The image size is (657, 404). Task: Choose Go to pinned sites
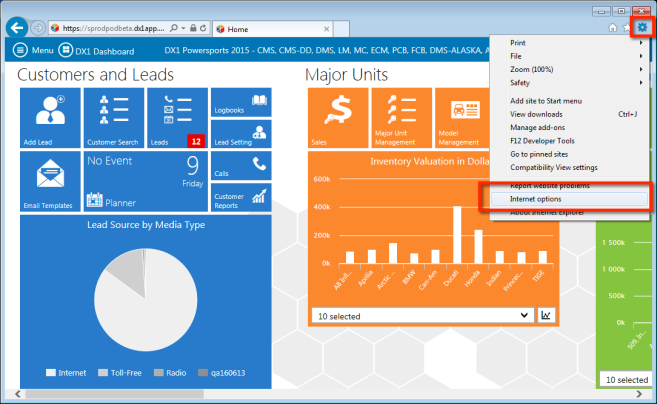pyautogui.click(x=570, y=154)
